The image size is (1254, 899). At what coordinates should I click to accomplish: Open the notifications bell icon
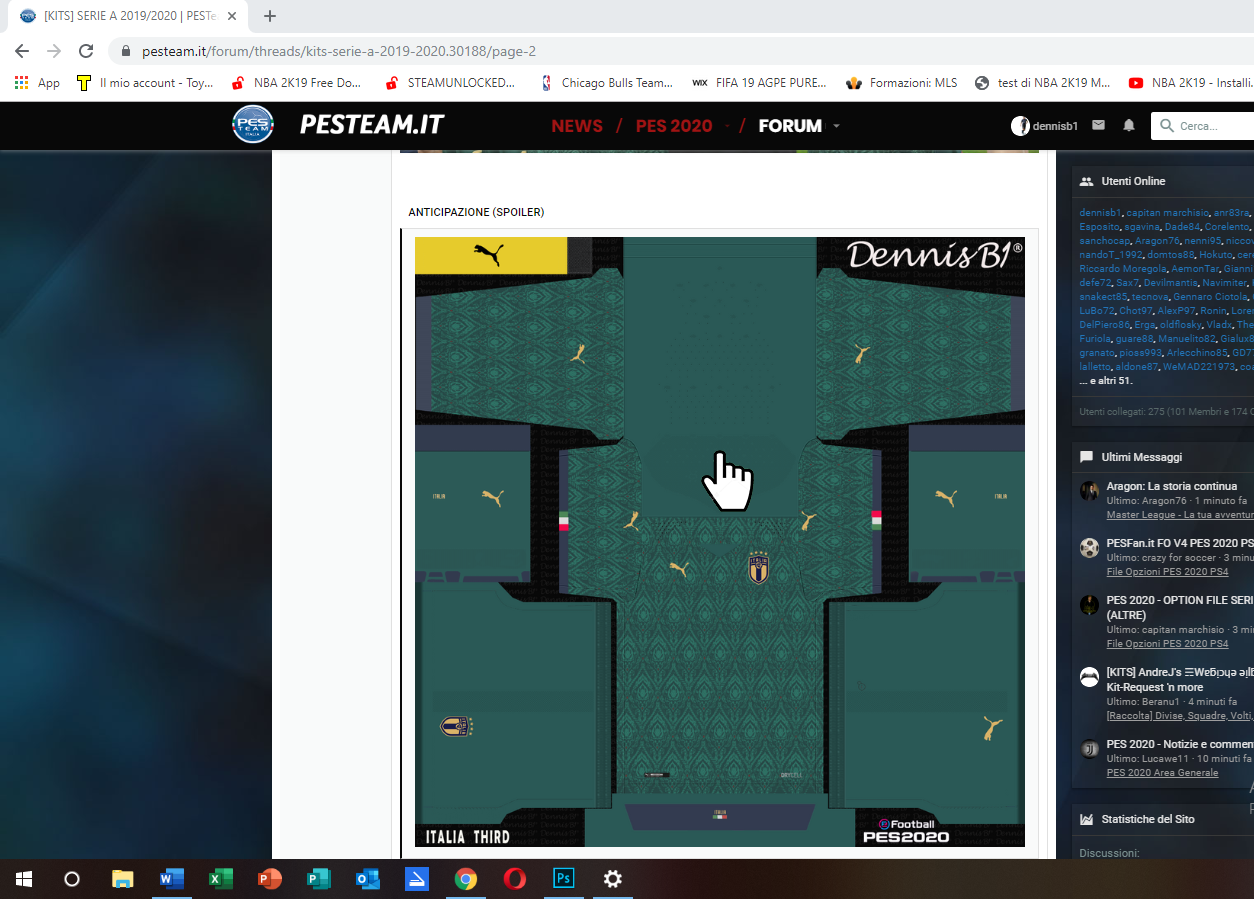(1129, 126)
